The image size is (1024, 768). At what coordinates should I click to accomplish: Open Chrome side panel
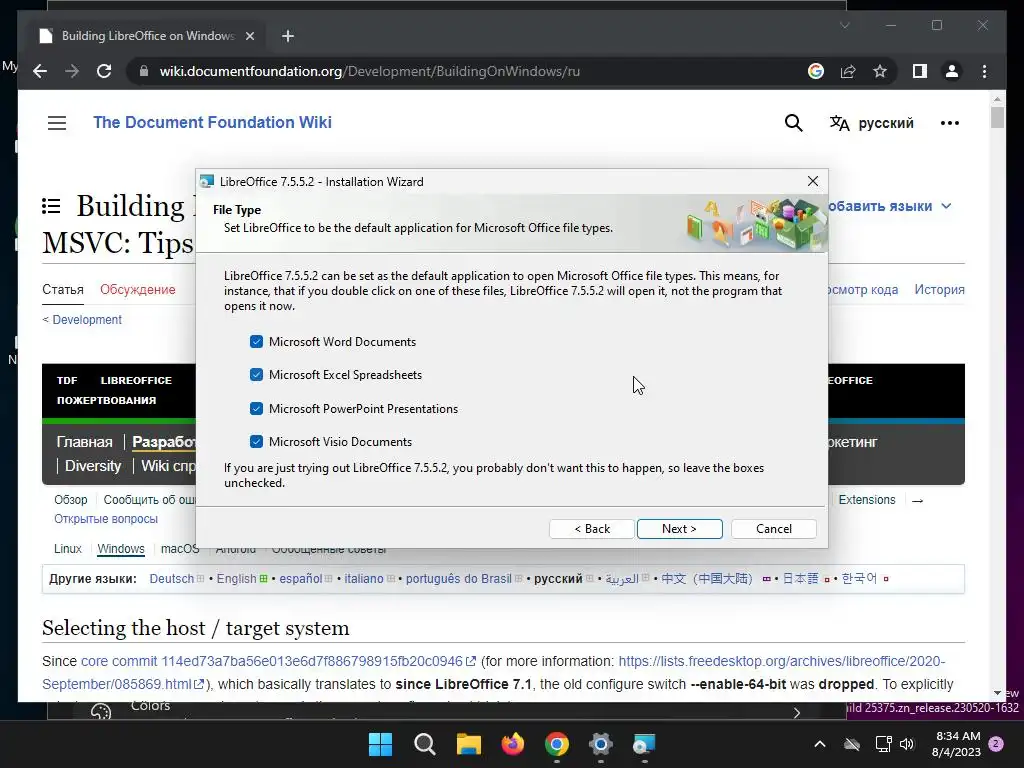pyautogui.click(x=920, y=71)
